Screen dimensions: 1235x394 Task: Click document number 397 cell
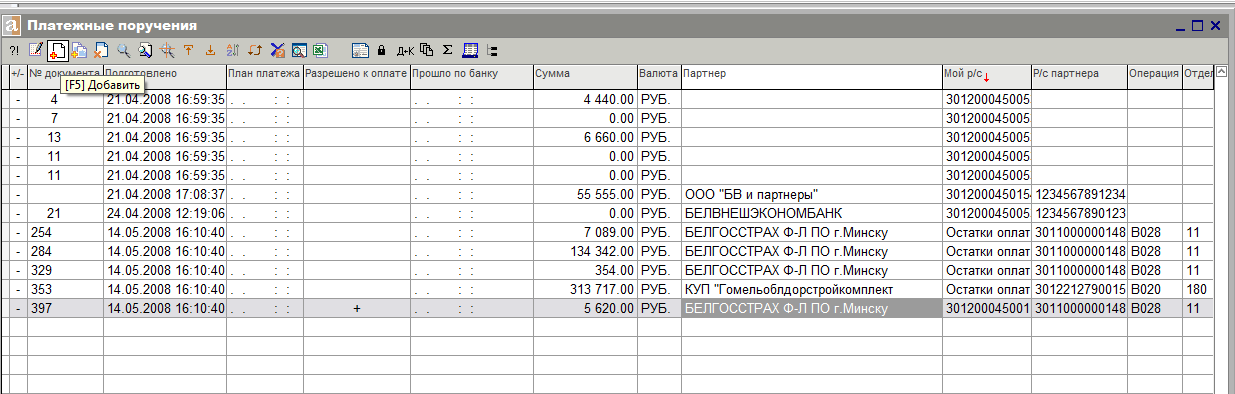pos(65,308)
